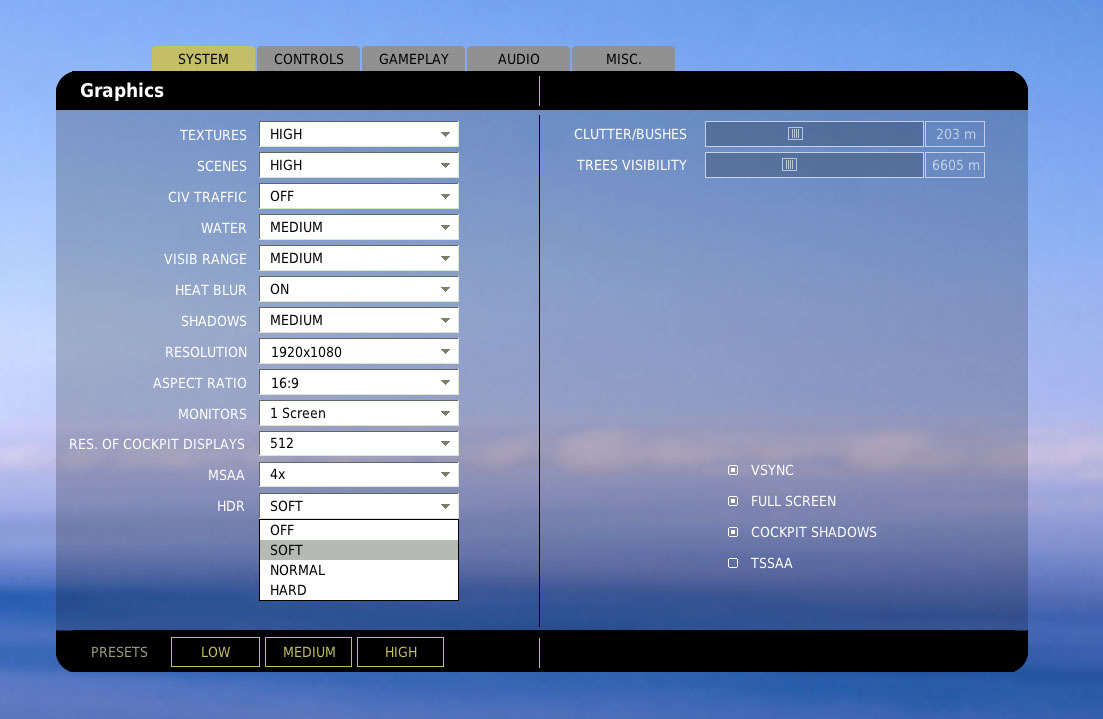Screen dimensions: 1103x719
Task: Open the TEXTURES dropdown
Action: click(359, 134)
